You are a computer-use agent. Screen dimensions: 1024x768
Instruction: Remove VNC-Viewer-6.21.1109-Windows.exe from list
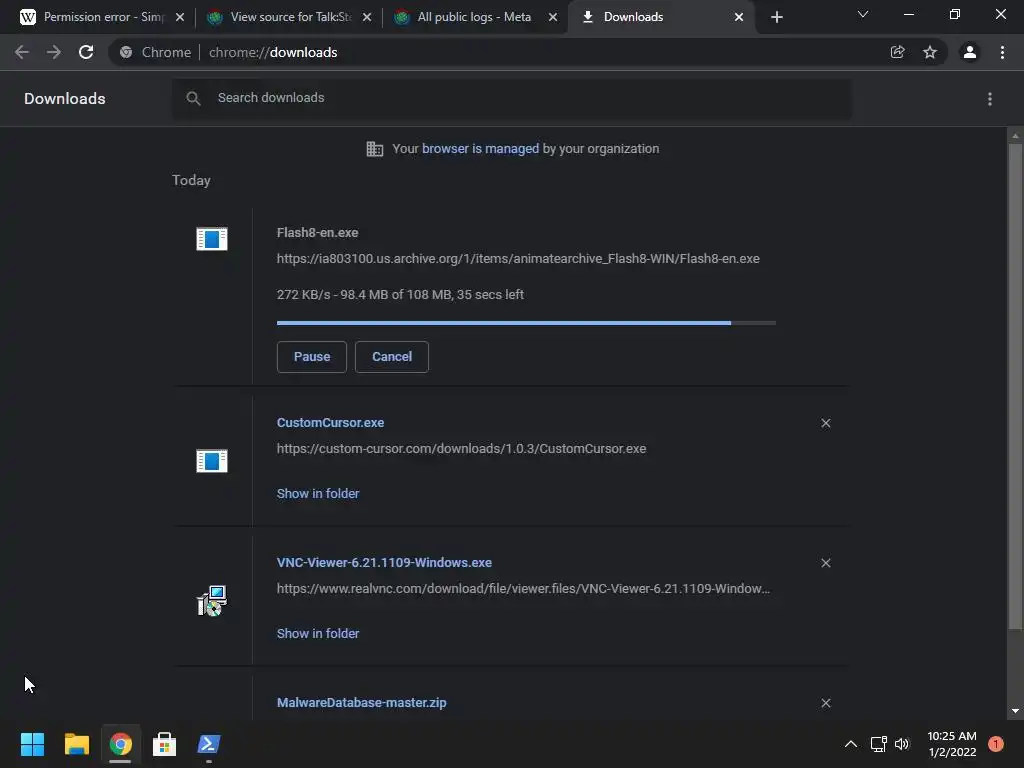click(826, 563)
